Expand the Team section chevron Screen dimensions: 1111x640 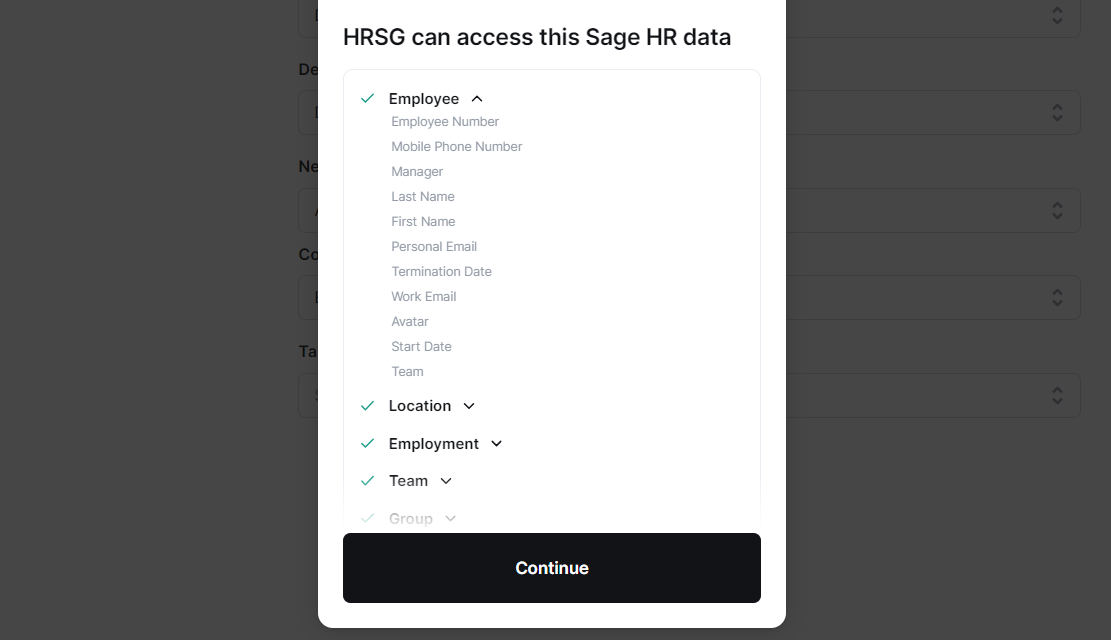click(x=446, y=481)
